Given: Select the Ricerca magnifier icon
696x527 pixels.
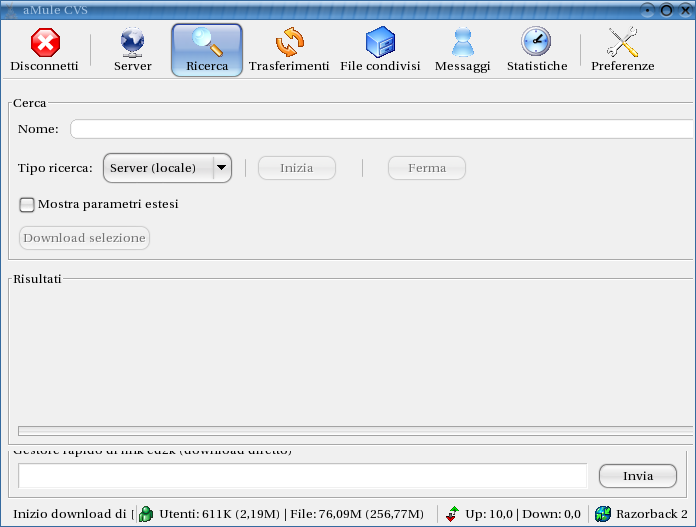Looking at the screenshot, I should point(207,43).
